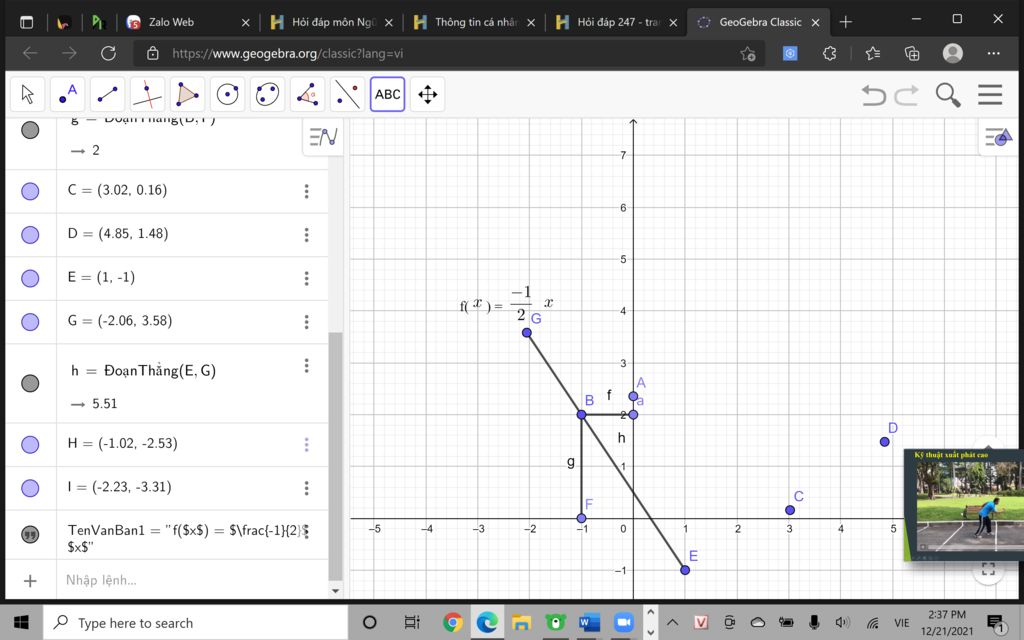Open the algebra view style bar
This screenshot has height=640, width=1024.
[323, 137]
